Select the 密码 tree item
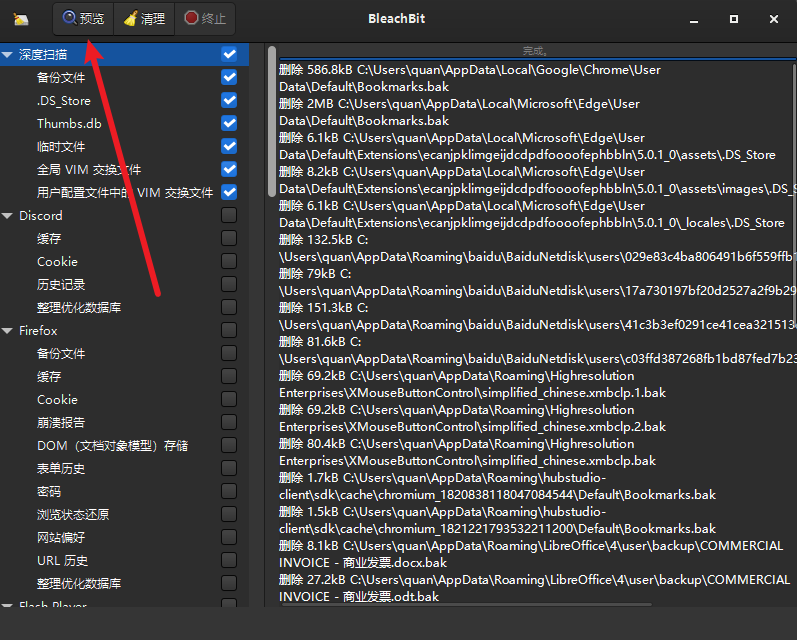This screenshot has height=640, width=797. tap(49, 492)
